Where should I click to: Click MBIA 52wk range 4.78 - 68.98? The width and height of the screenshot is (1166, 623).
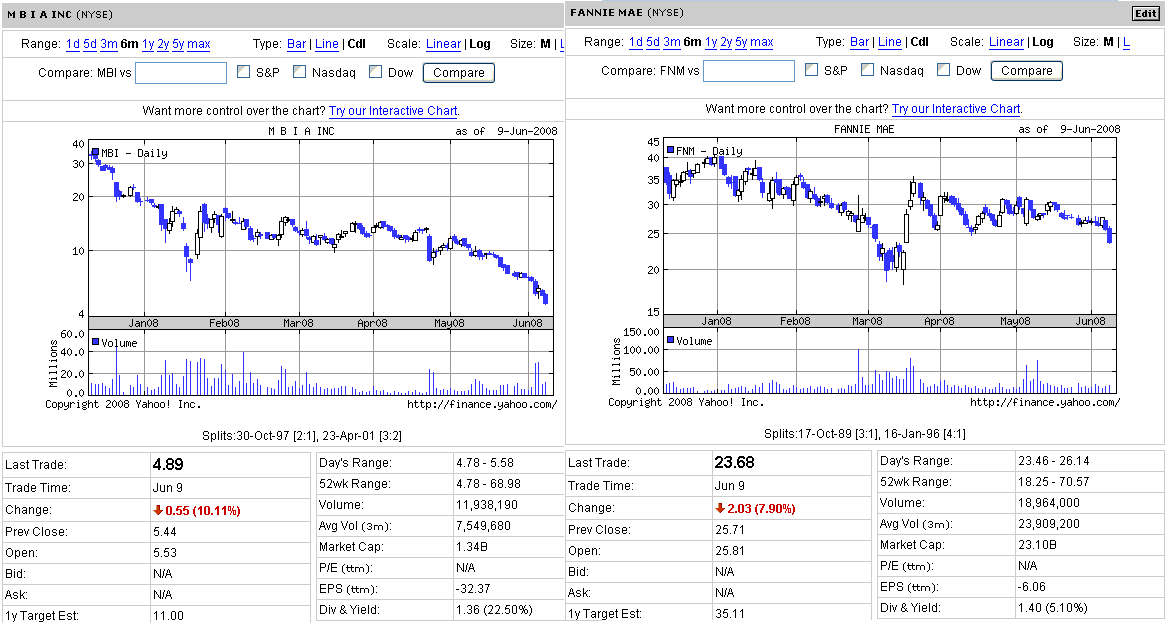(x=488, y=484)
